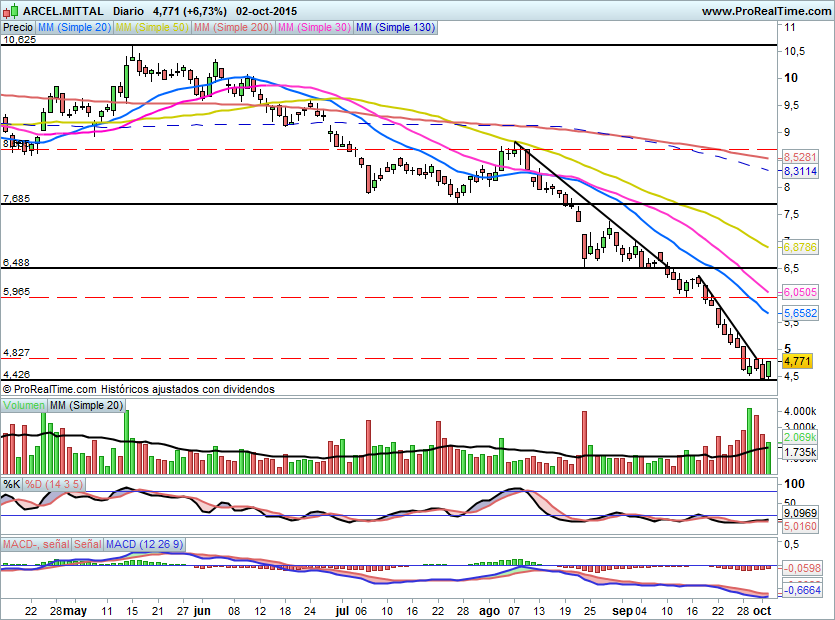
Task: Click the sep month axis label
Action: [x=622, y=611]
